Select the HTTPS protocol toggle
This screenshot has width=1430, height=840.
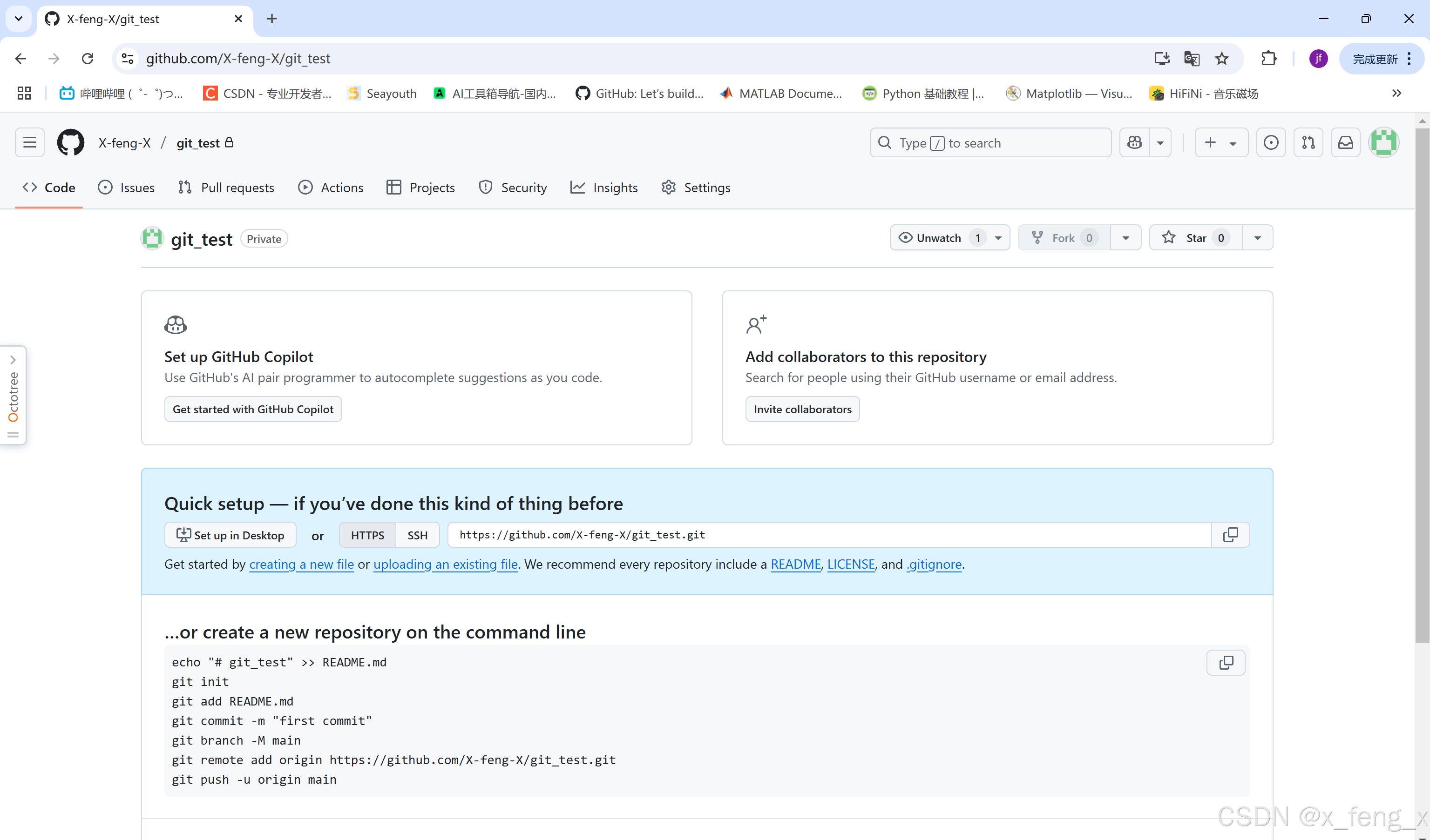tap(367, 535)
